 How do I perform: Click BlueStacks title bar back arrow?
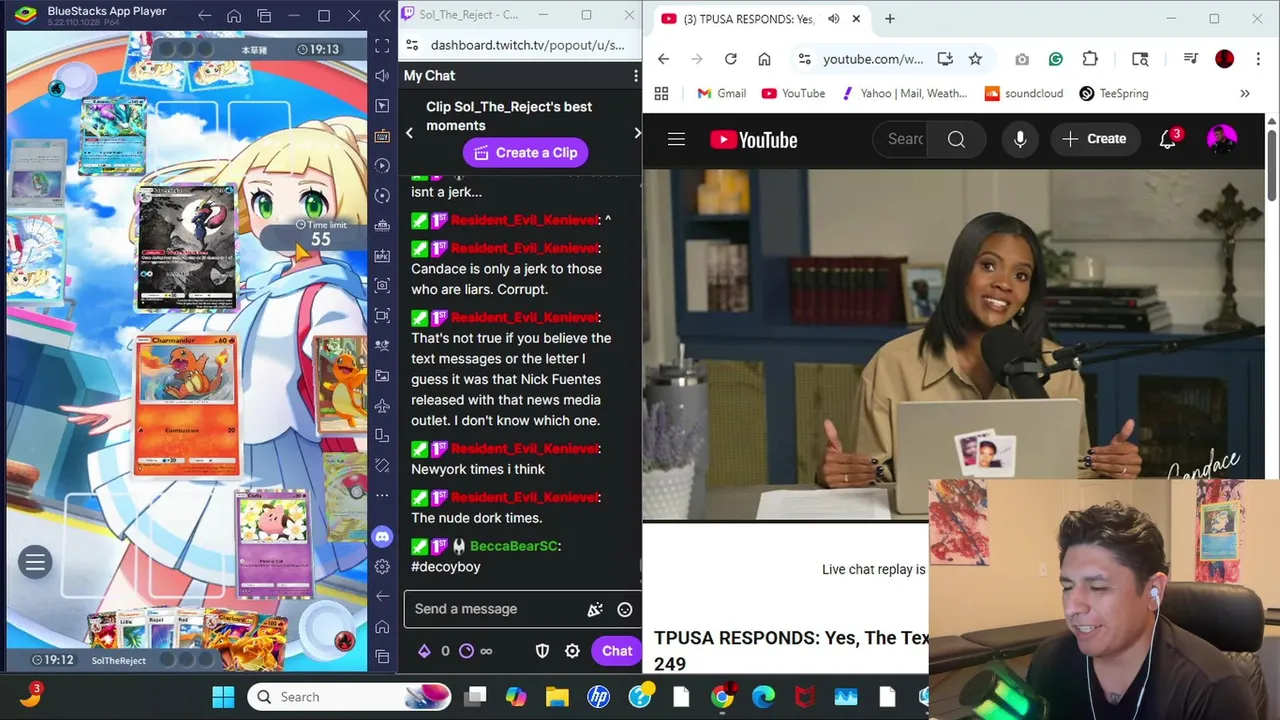click(204, 16)
